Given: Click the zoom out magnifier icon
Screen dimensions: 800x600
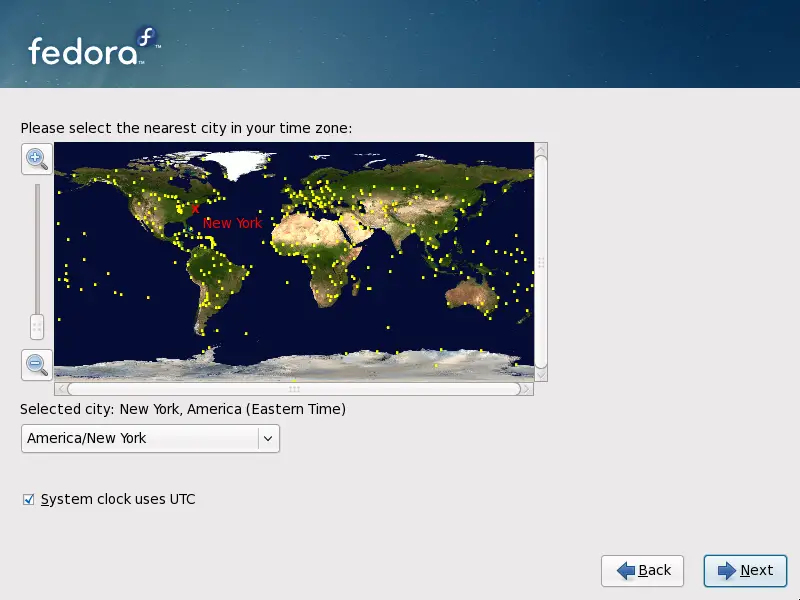Looking at the screenshot, I should [x=36, y=364].
